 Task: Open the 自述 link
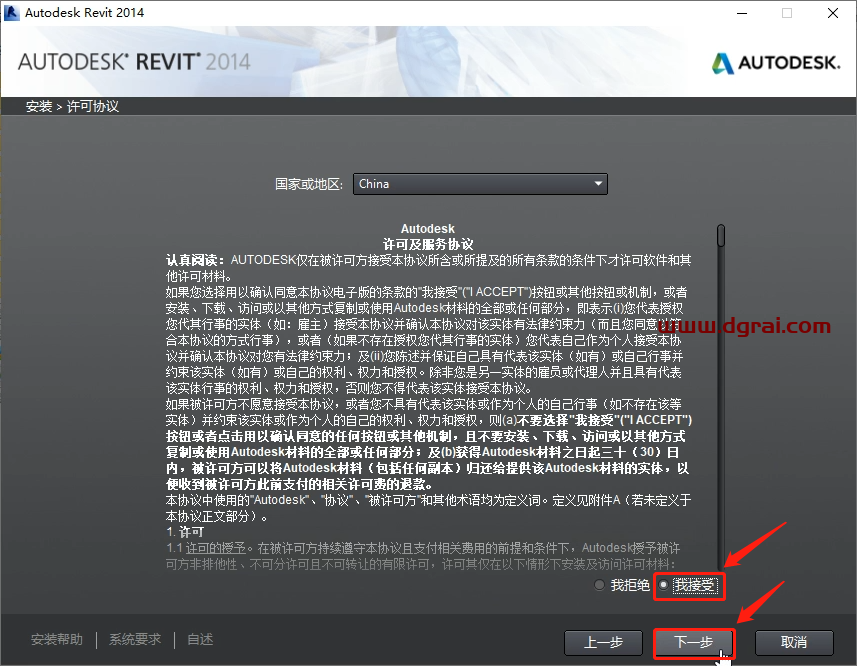tap(200, 639)
